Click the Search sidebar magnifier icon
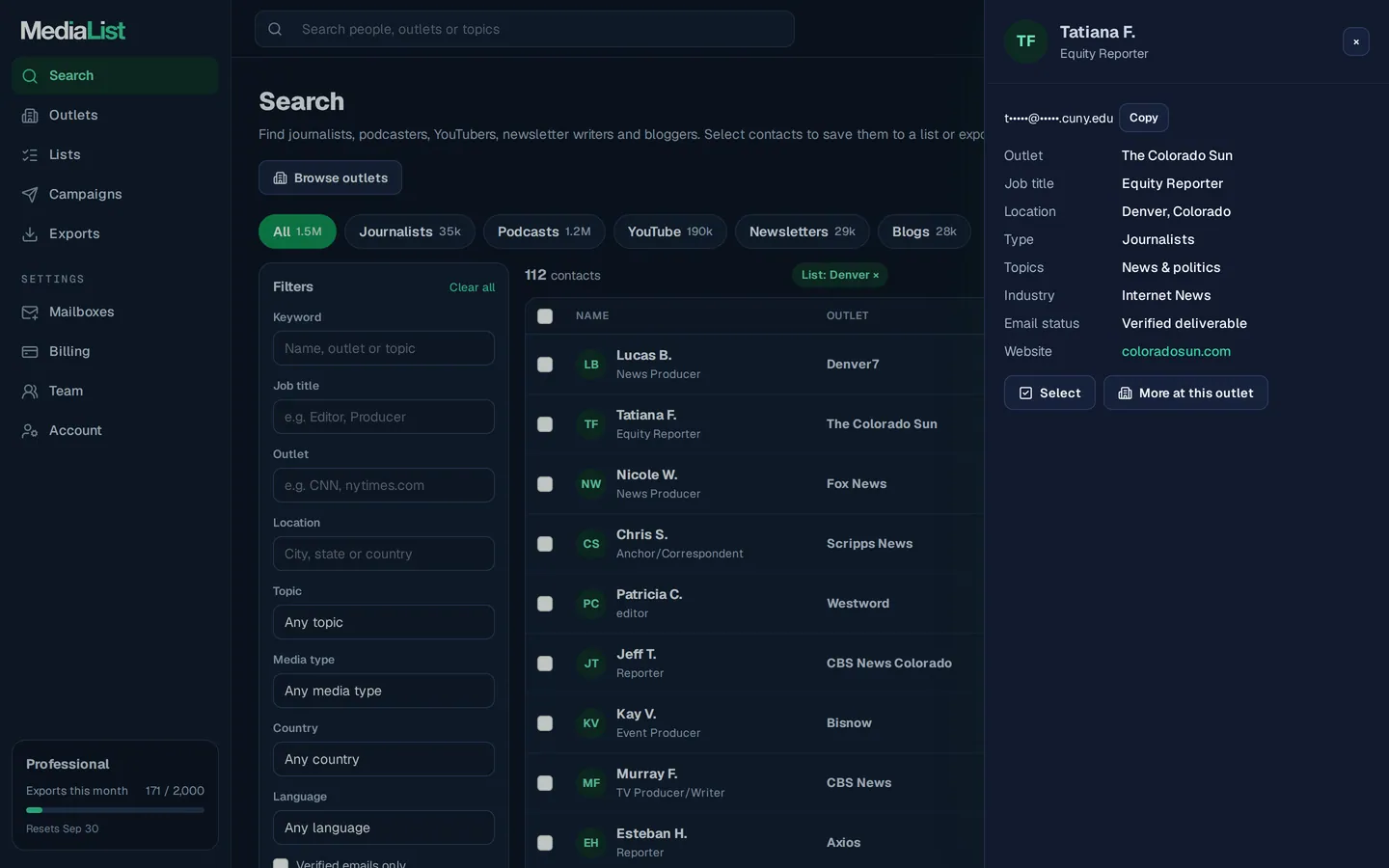The width and height of the screenshot is (1389, 868). [30, 76]
